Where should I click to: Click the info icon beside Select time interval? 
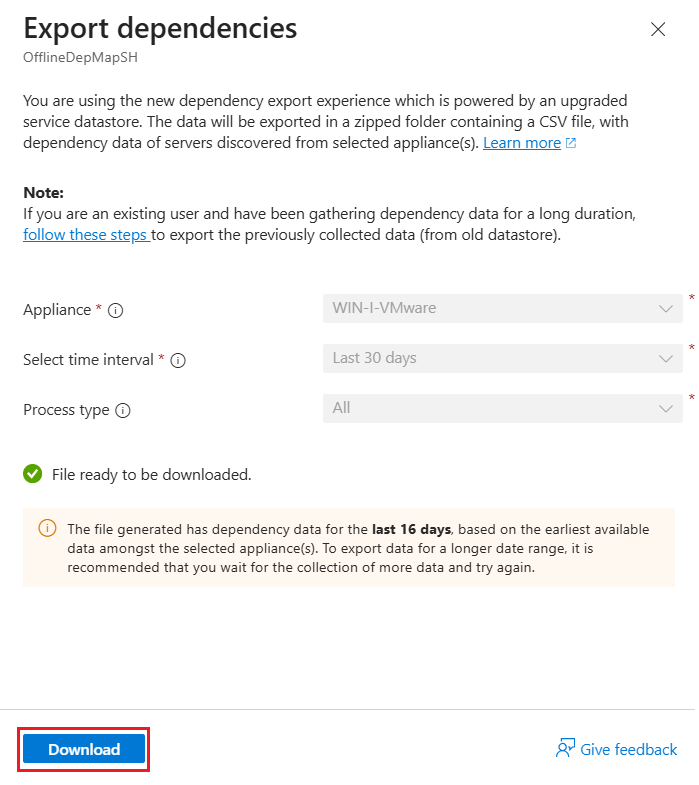[x=178, y=360]
